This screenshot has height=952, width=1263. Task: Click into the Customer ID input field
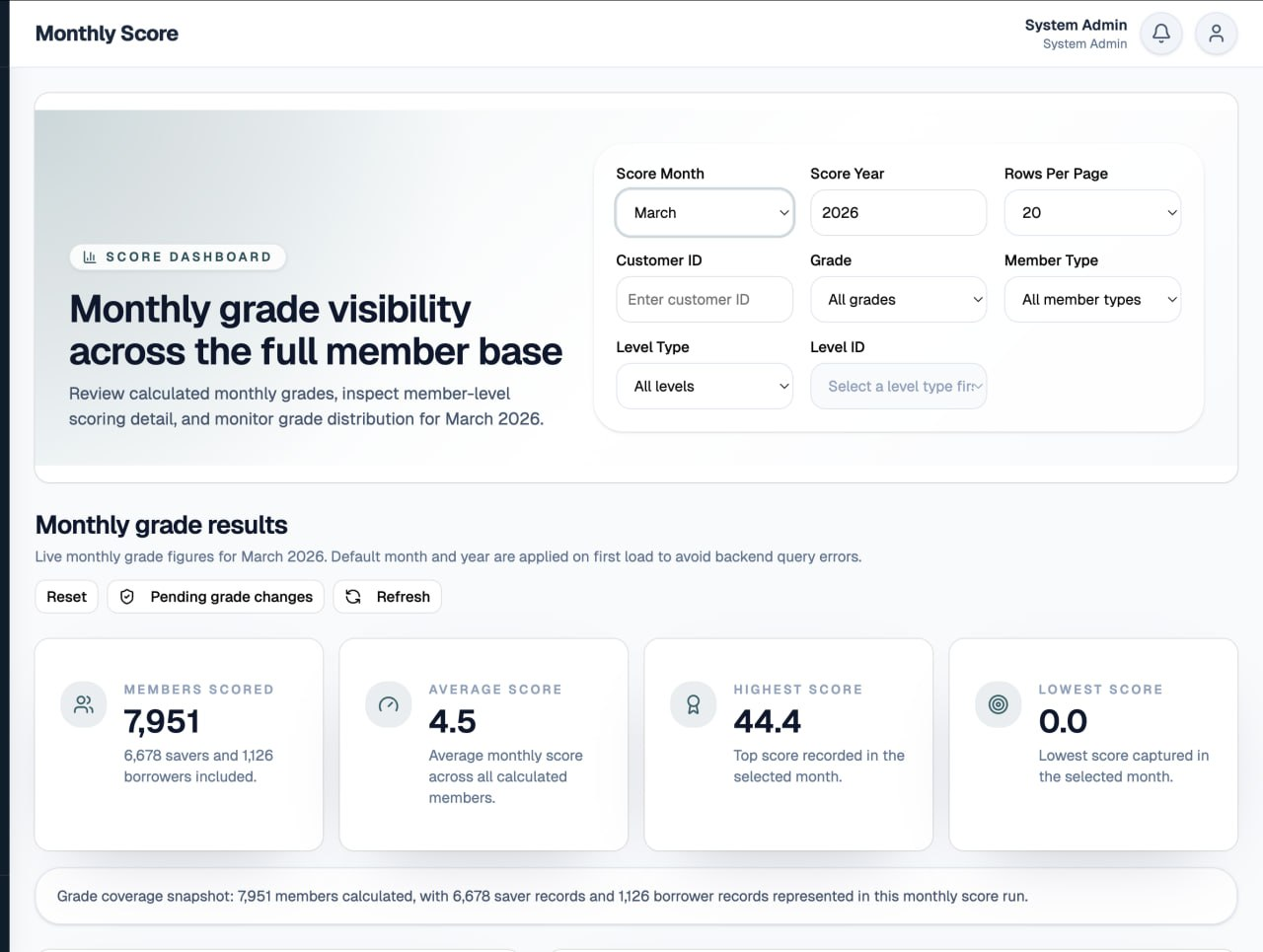tap(705, 300)
